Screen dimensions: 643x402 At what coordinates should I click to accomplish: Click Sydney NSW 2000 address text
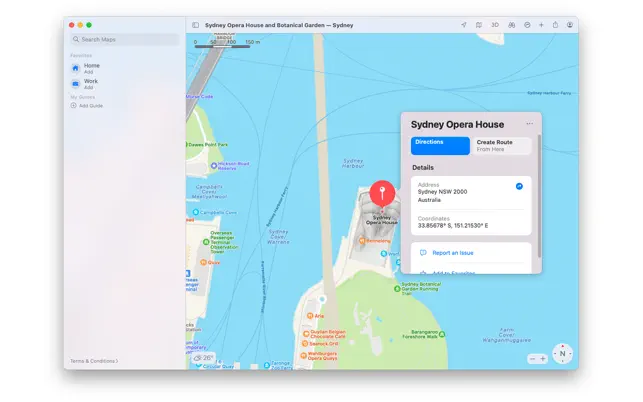pyautogui.click(x=442, y=192)
